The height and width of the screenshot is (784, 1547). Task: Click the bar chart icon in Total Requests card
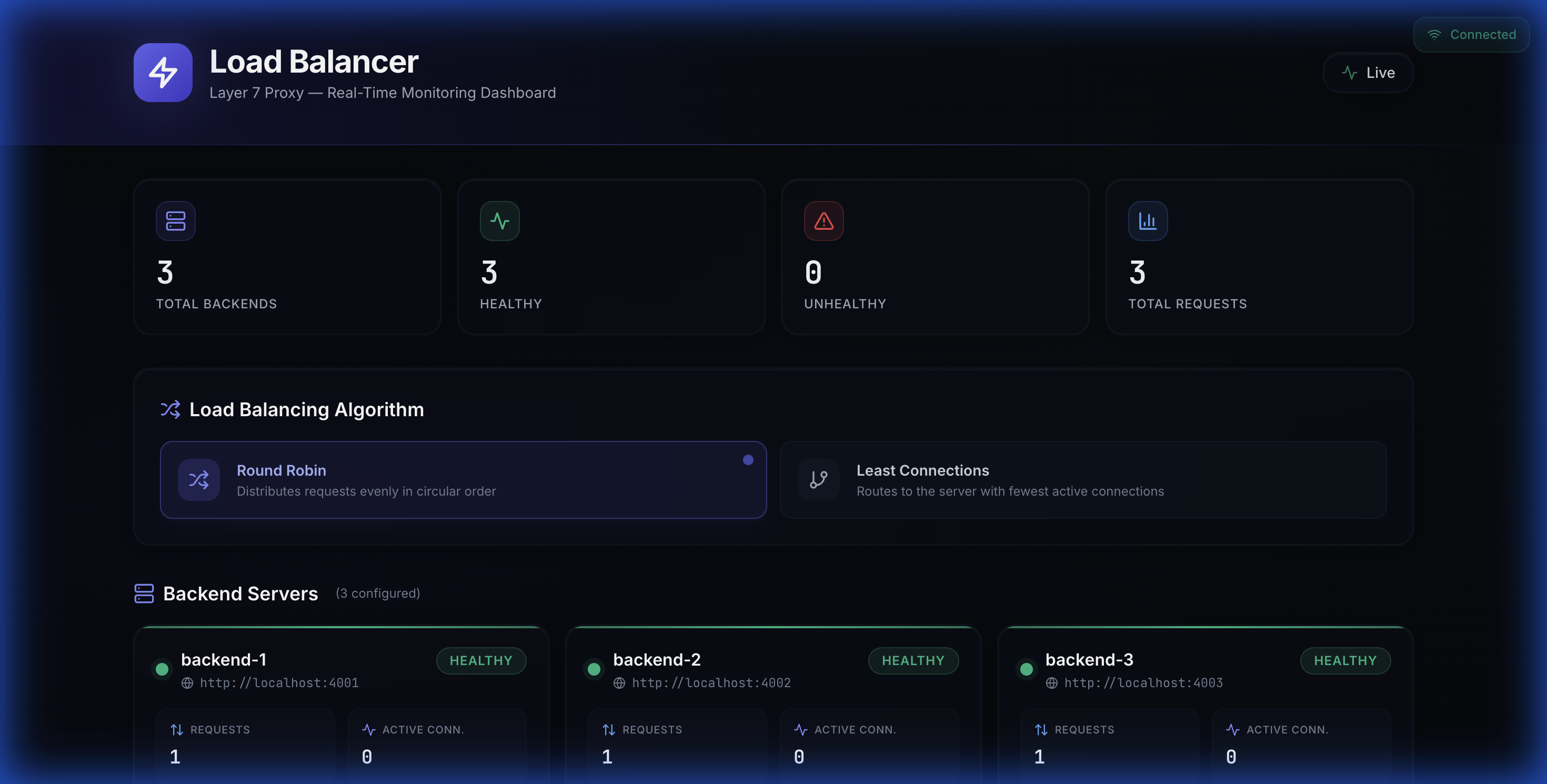[x=1147, y=221]
